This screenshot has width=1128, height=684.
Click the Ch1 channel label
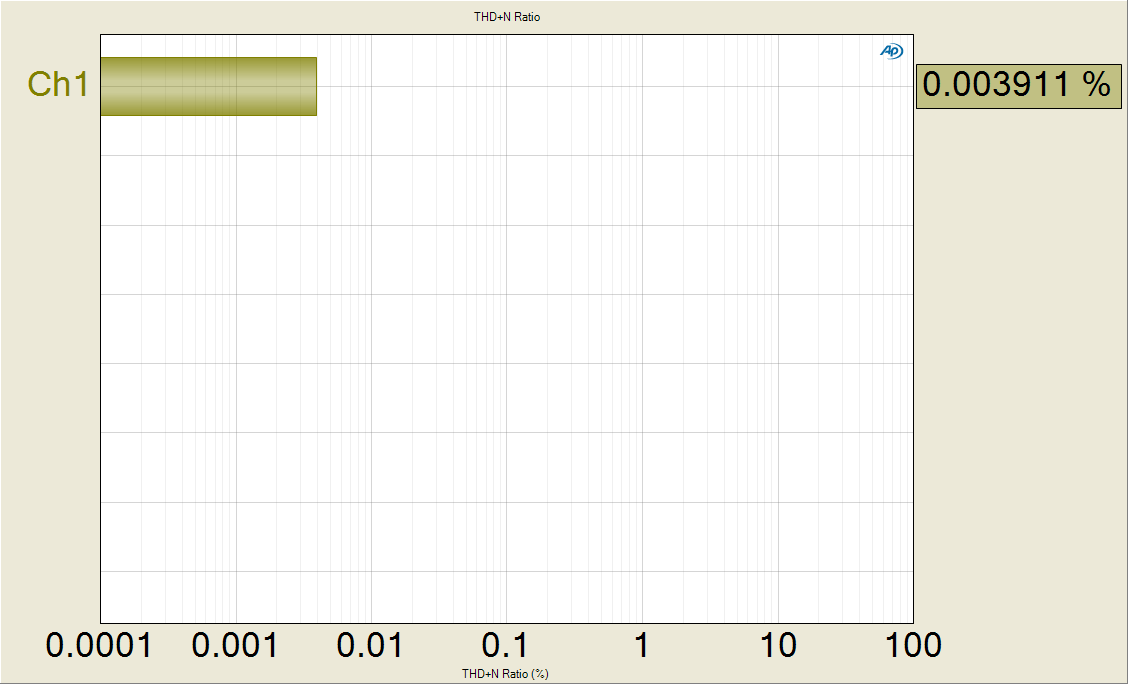(58, 84)
